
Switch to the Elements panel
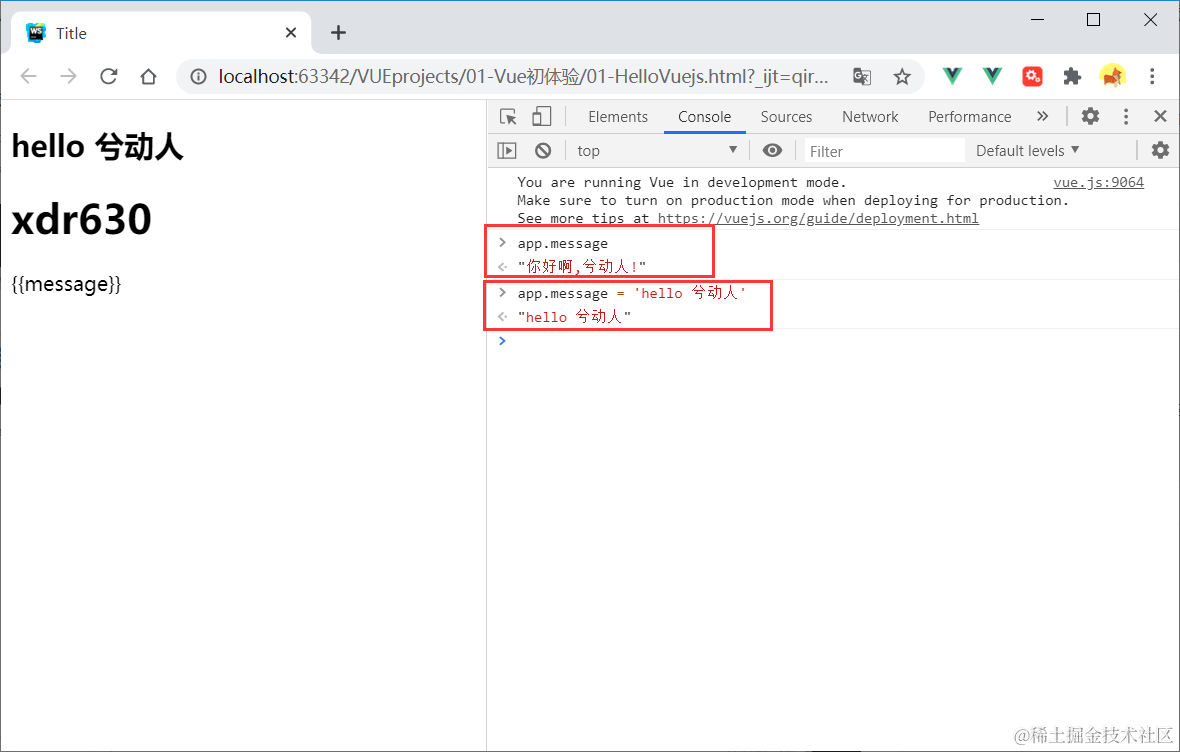point(618,117)
